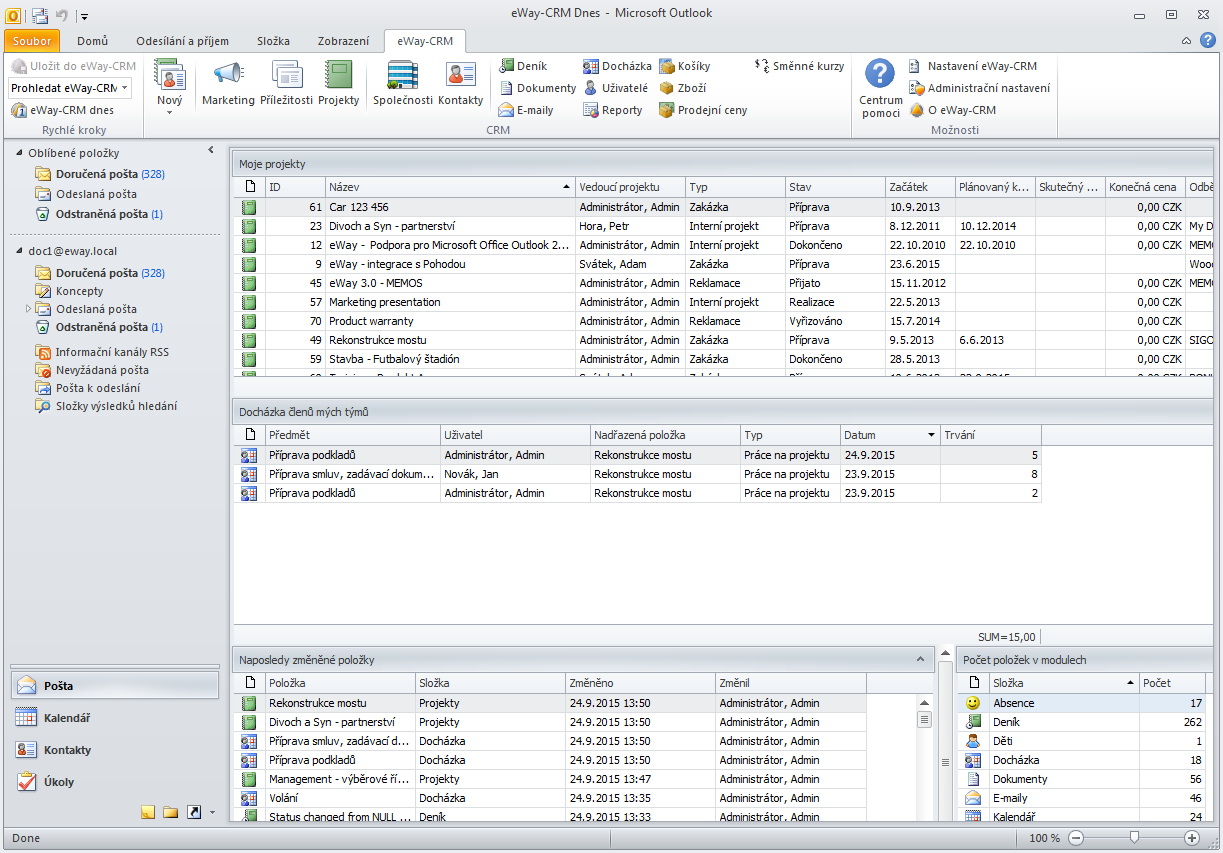
Task: Open the Marketing module
Action: pyautogui.click(x=228, y=84)
